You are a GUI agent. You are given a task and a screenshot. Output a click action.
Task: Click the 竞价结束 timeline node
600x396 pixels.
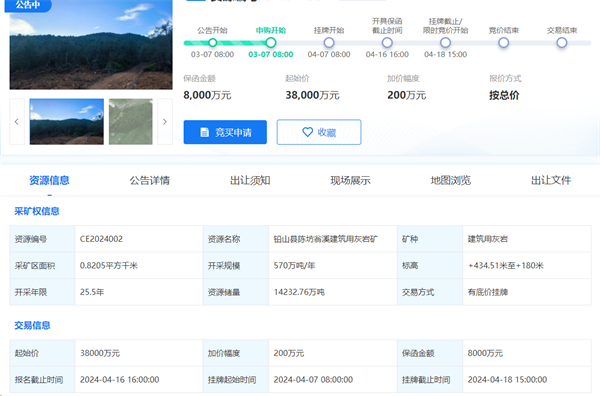point(504,42)
